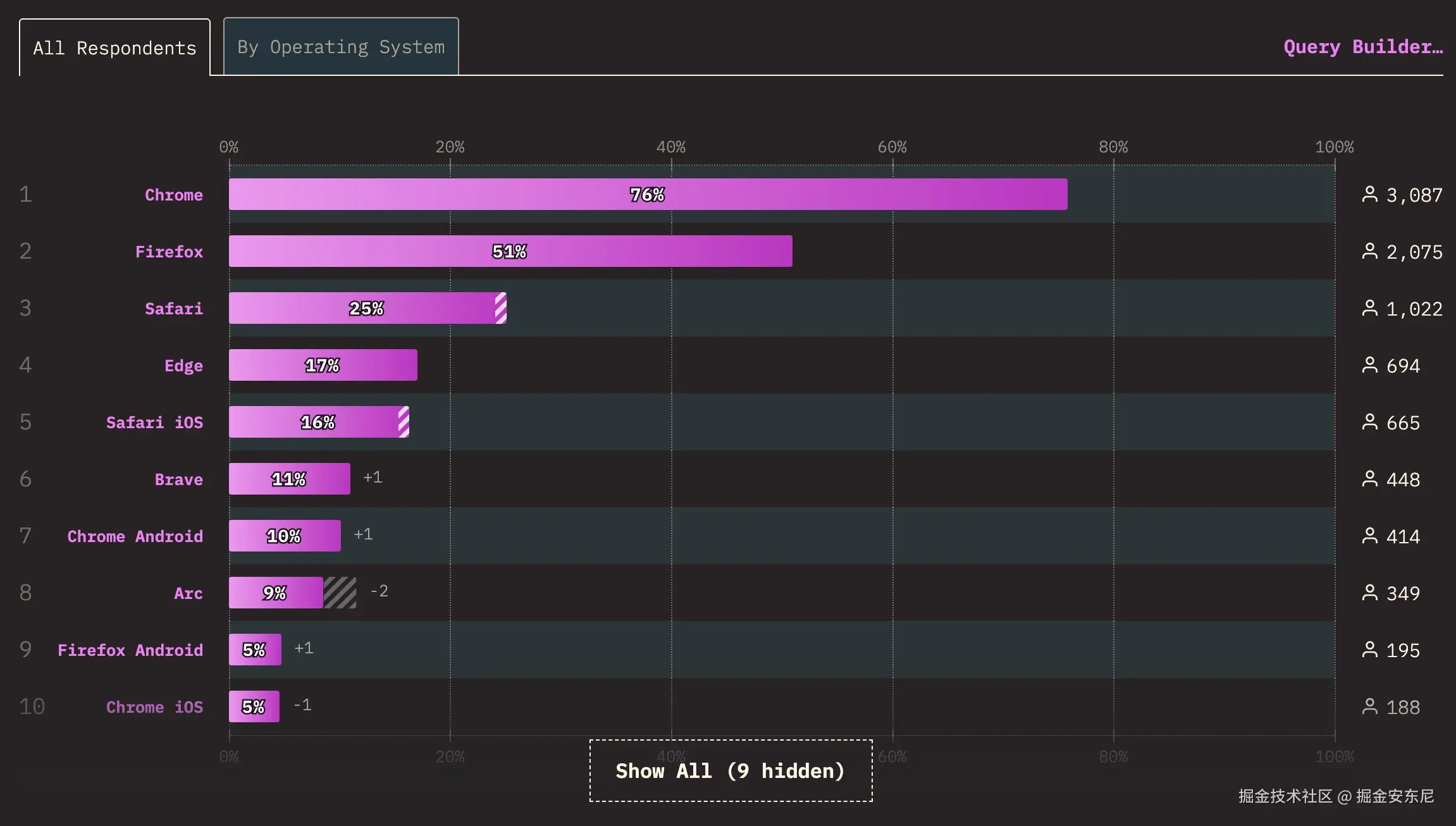Click the Firefox 51% bar

pos(510,251)
